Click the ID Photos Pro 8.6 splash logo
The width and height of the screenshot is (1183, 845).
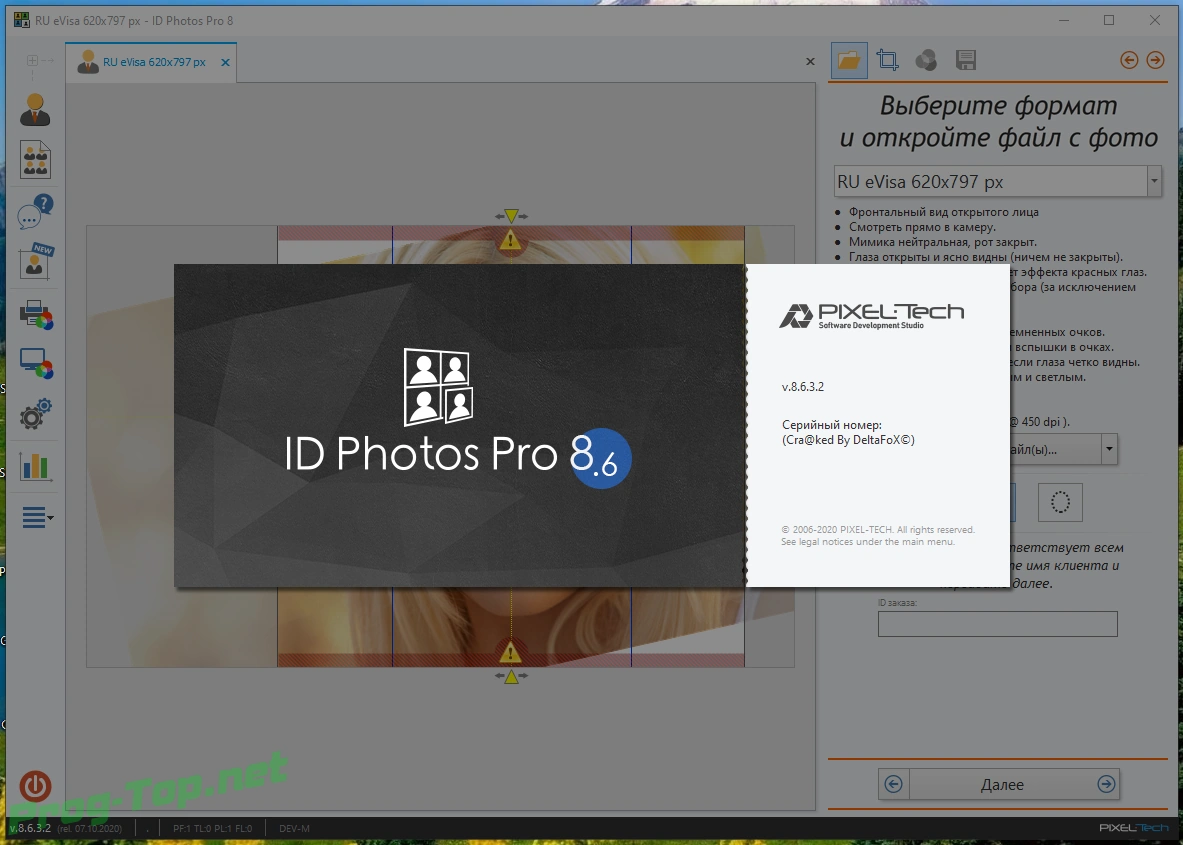tap(457, 419)
